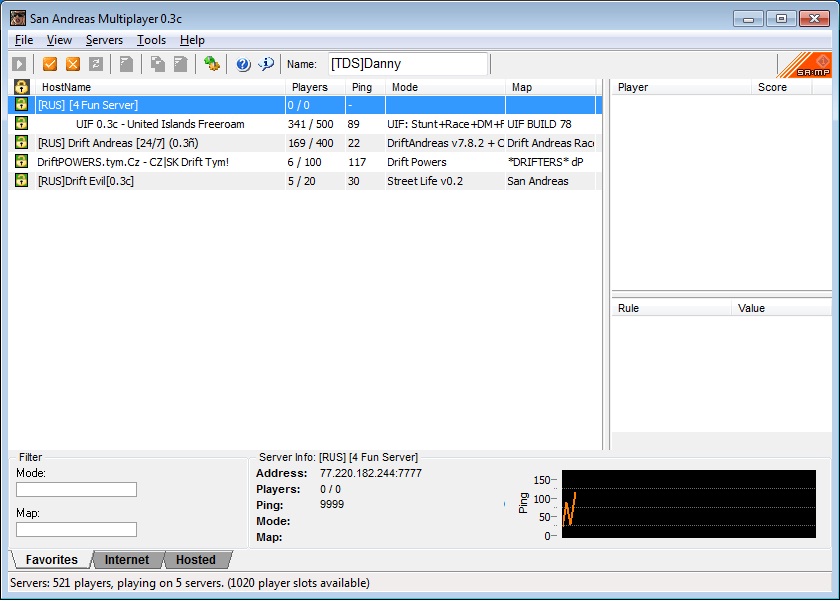Click lock icon of DriftPOWERS.tym.Cz row
The width and height of the screenshot is (840, 601).
pos(21,161)
